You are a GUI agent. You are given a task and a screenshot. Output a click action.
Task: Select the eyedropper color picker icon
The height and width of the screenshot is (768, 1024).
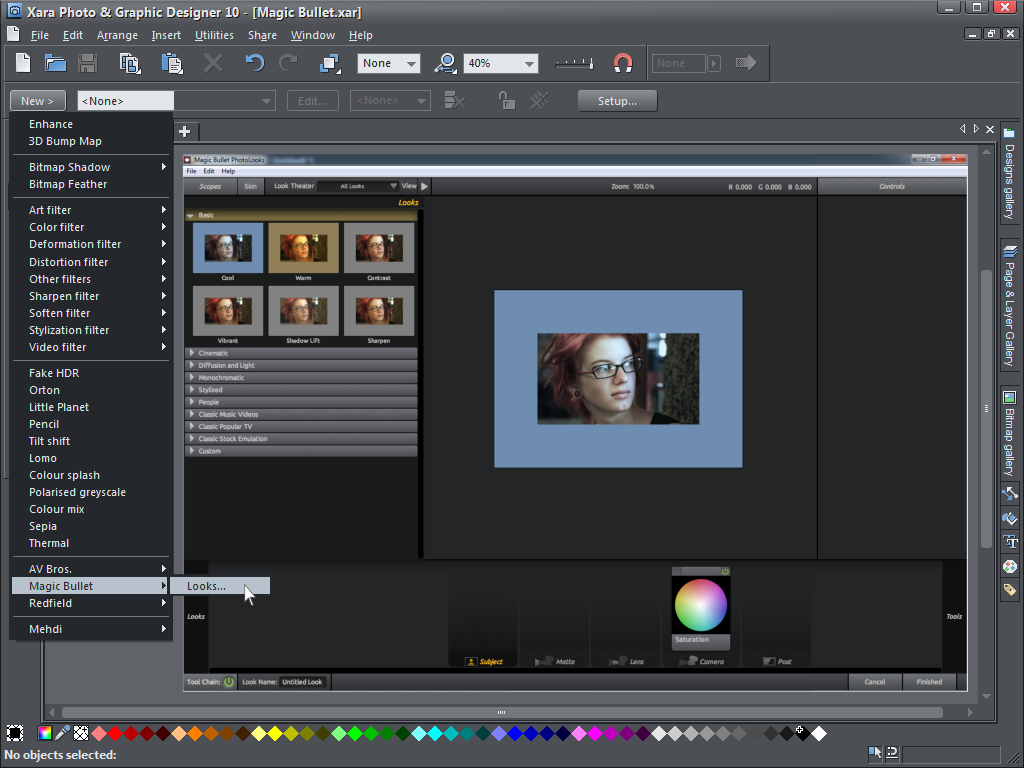(63, 733)
